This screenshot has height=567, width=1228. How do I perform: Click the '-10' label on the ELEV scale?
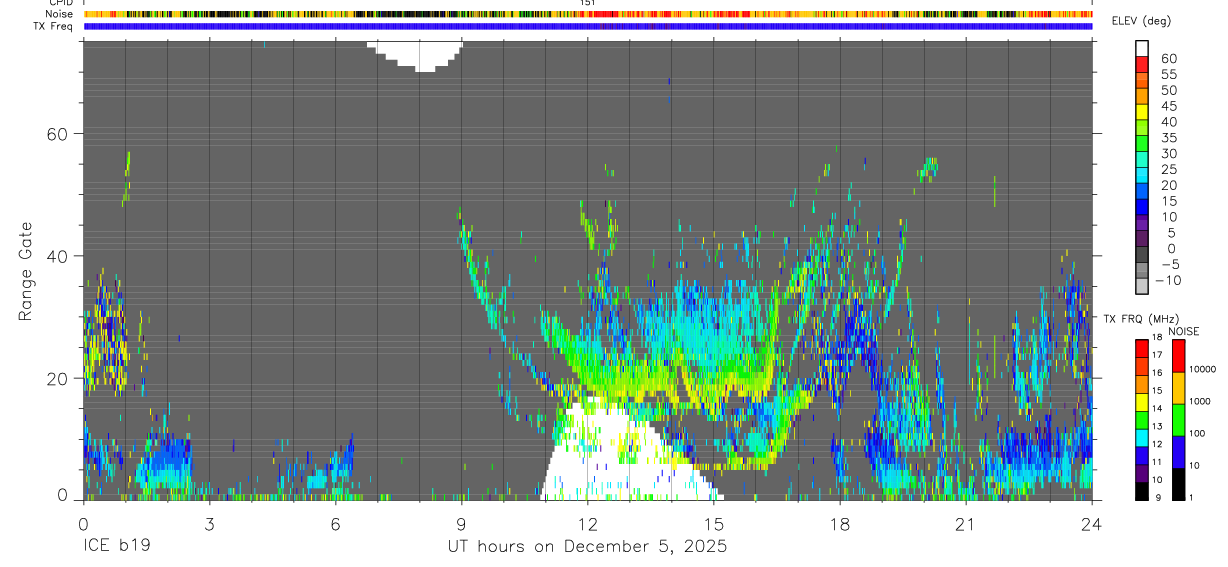click(x=1170, y=280)
